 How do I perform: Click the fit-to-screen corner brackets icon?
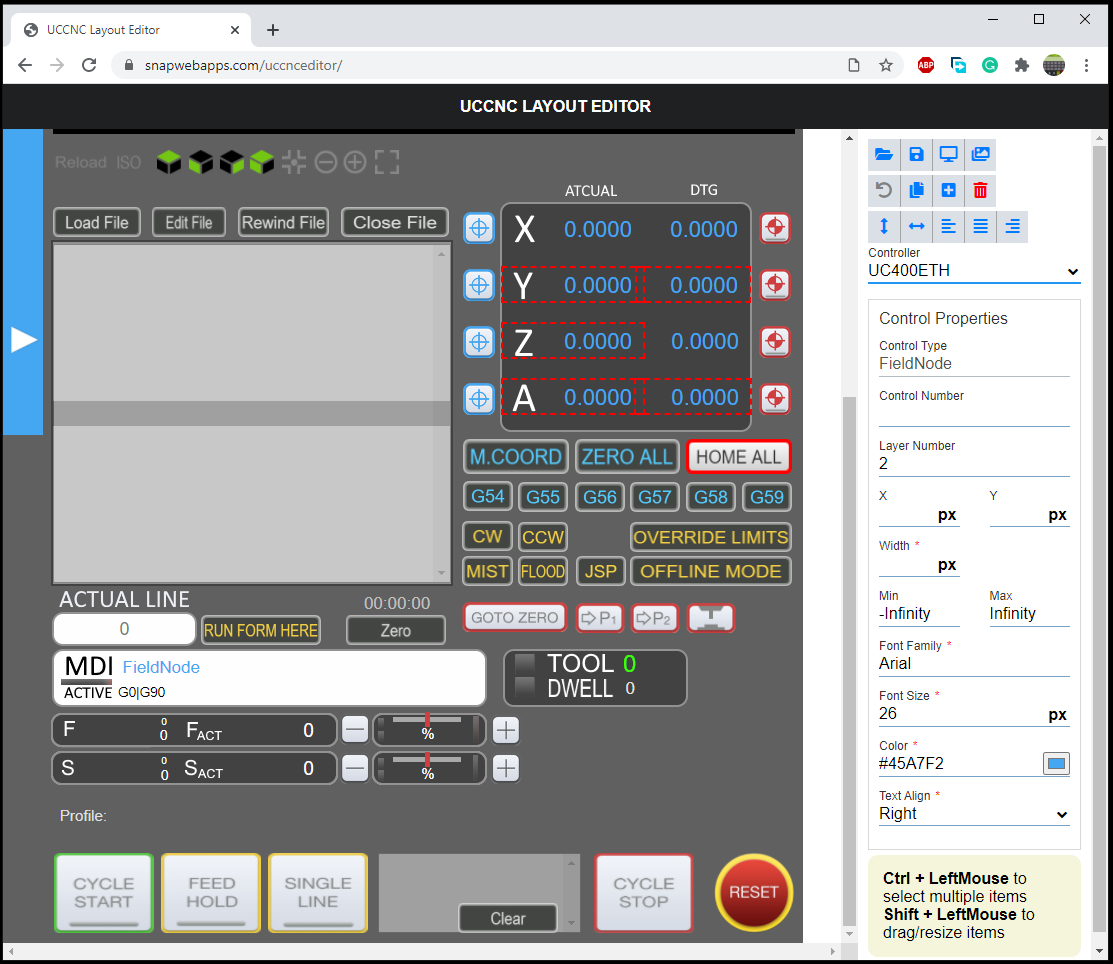387,163
